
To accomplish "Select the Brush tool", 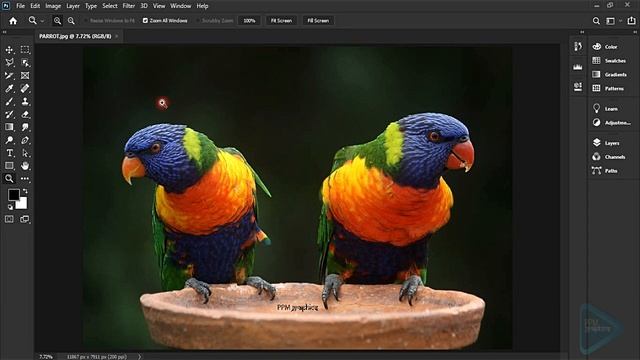I will pyautogui.click(x=9, y=101).
